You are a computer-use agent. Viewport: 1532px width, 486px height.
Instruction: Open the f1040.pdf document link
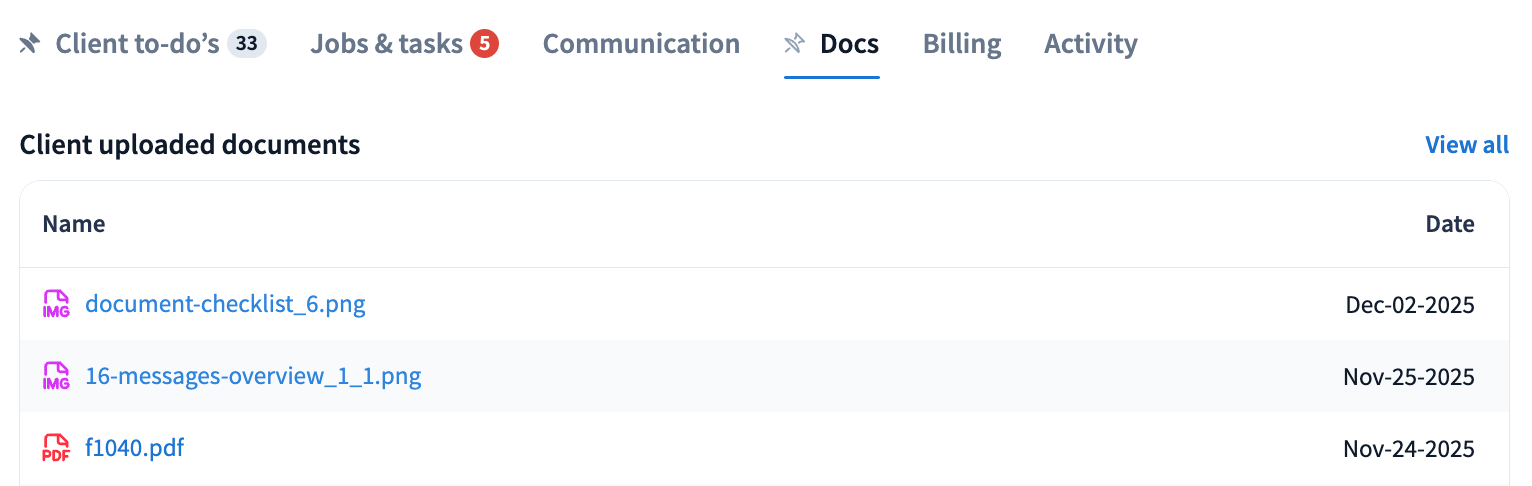(x=135, y=448)
